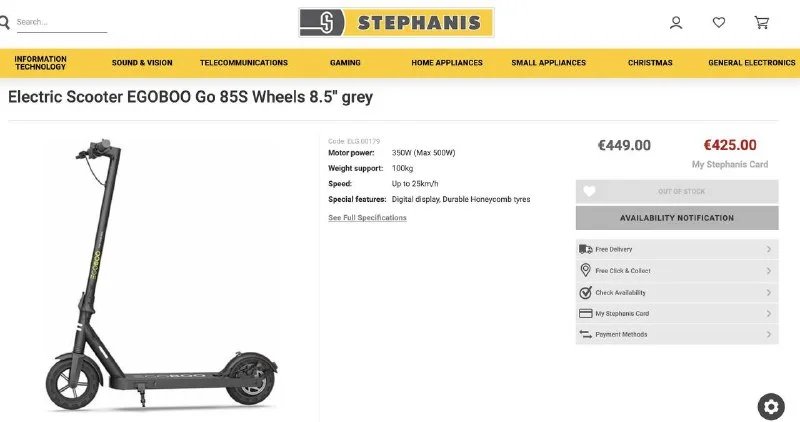Click into the Search input field
Viewport: 800px width, 422px height.
coord(60,22)
